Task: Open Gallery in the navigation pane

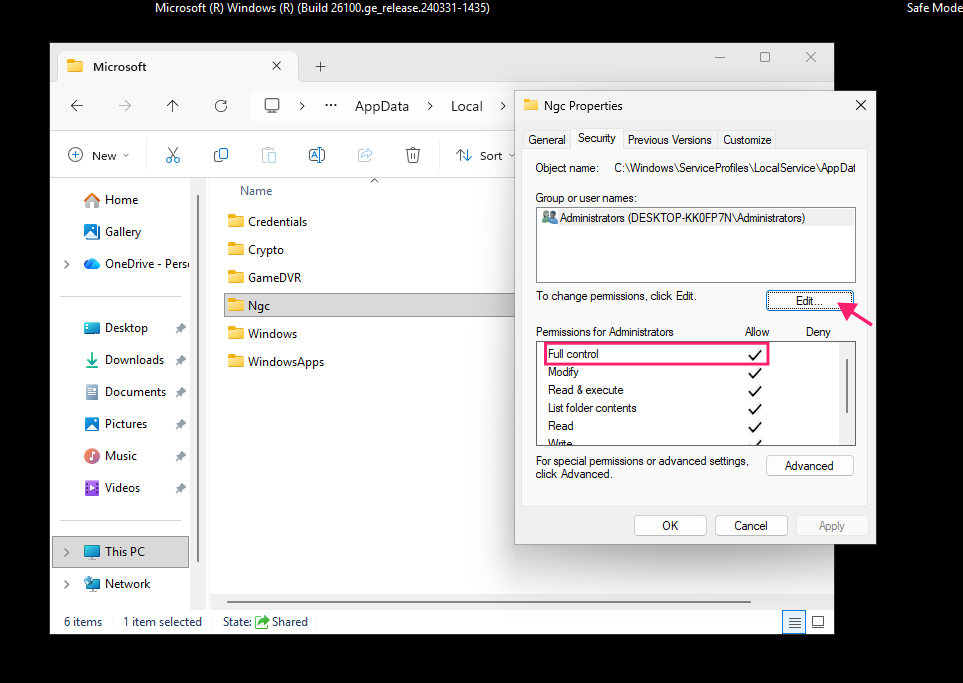Action: click(x=112, y=232)
